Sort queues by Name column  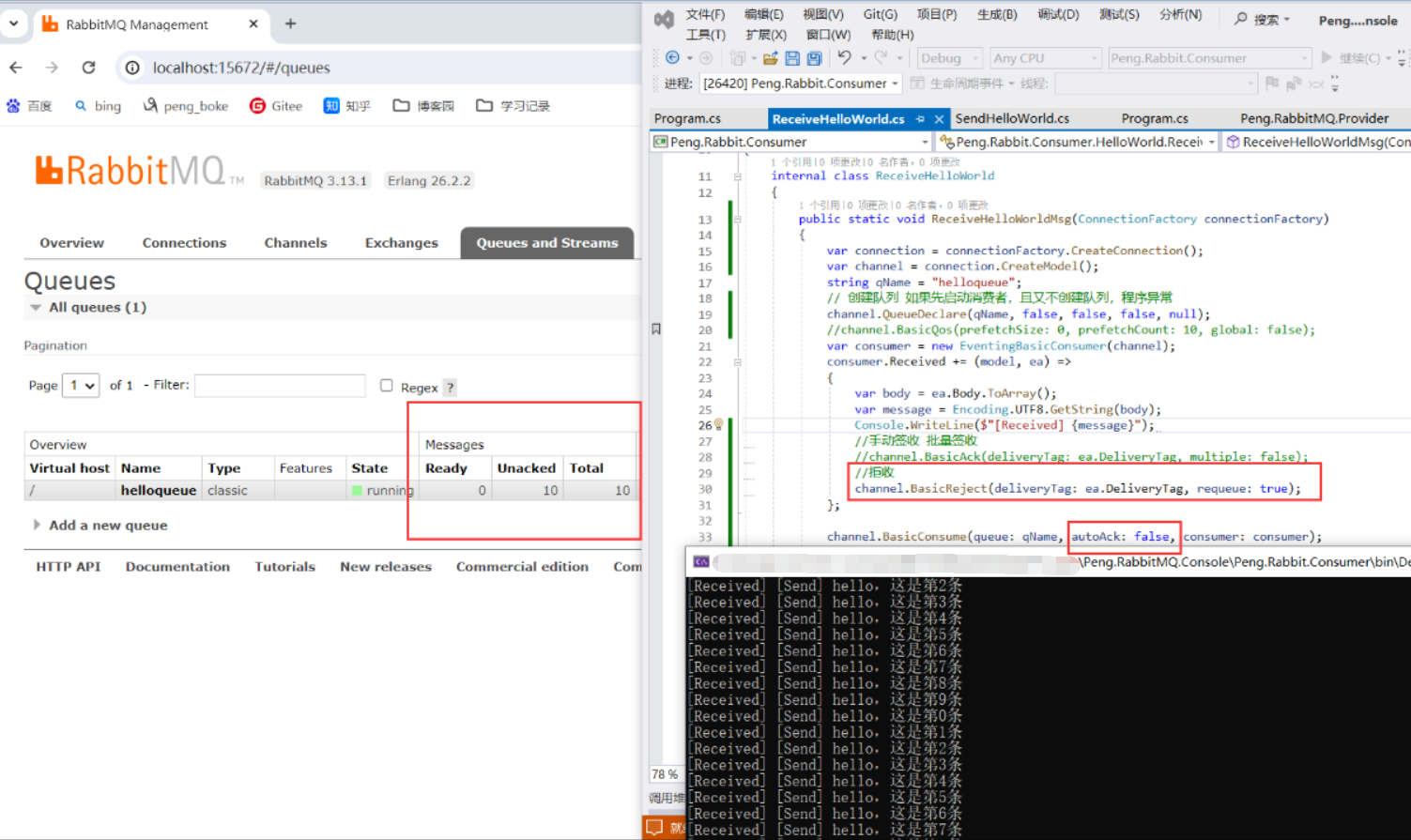click(x=141, y=467)
